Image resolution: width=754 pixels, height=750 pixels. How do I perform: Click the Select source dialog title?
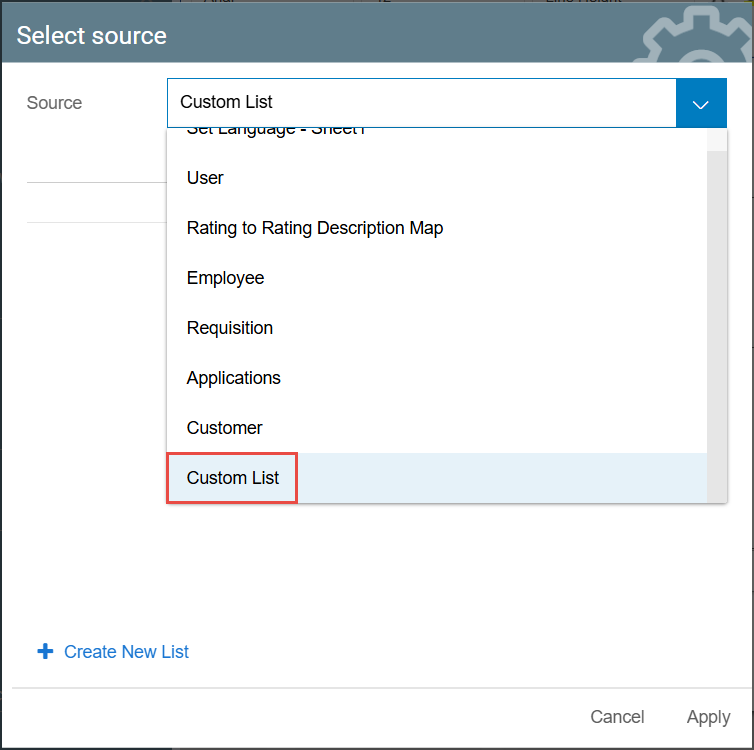[92, 36]
